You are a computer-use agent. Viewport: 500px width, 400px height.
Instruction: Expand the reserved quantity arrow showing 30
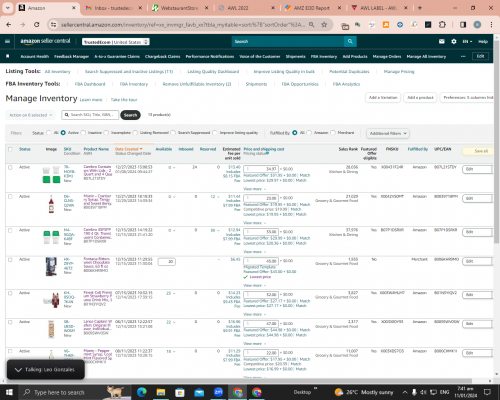(218, 230)
